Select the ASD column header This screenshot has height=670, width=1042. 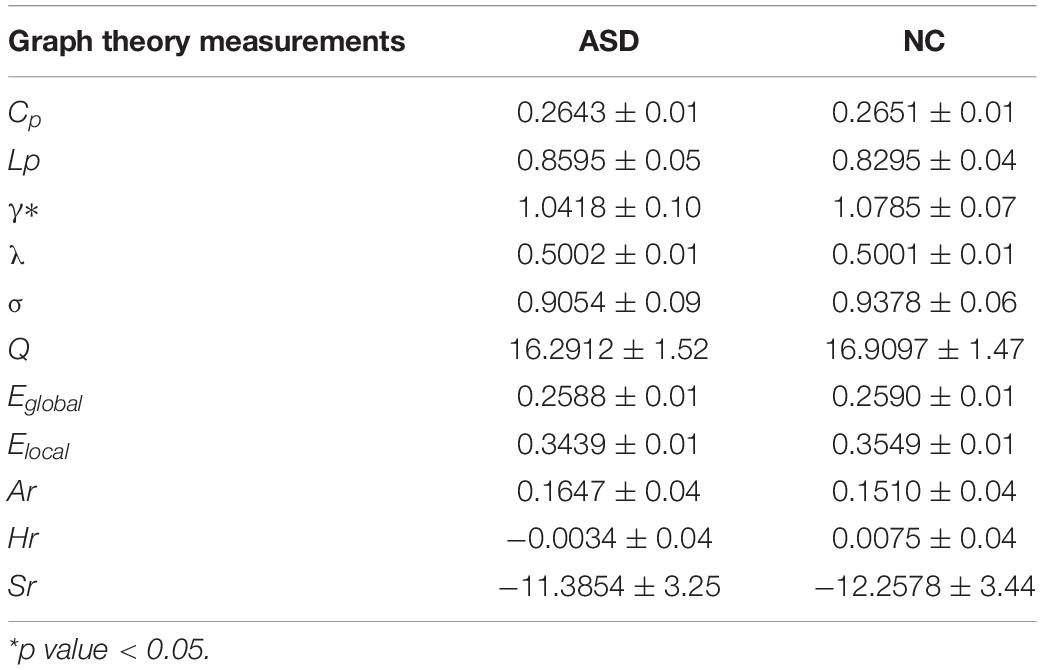[x=609, y=42]
